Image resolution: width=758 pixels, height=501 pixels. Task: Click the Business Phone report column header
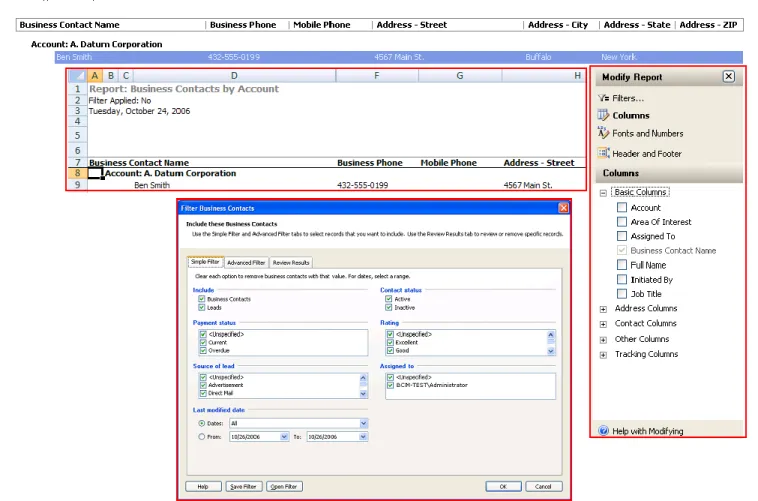(x=243, y=25)
